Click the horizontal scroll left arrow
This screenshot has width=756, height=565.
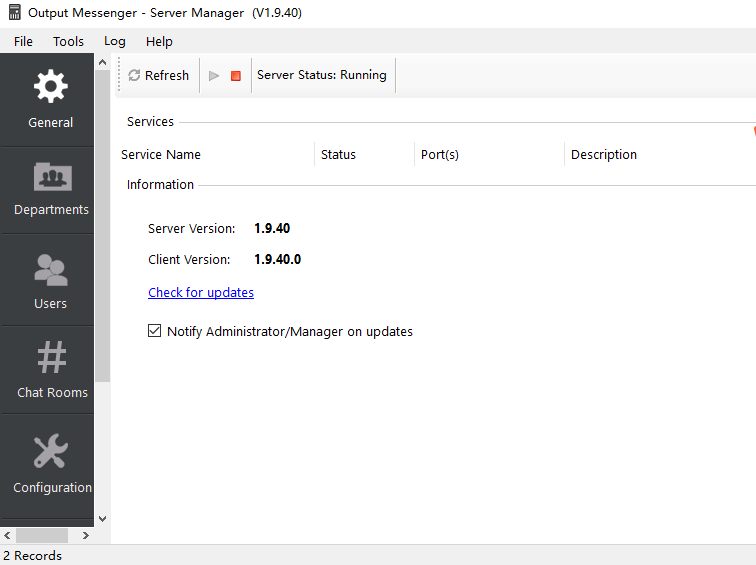pos(7,535)
